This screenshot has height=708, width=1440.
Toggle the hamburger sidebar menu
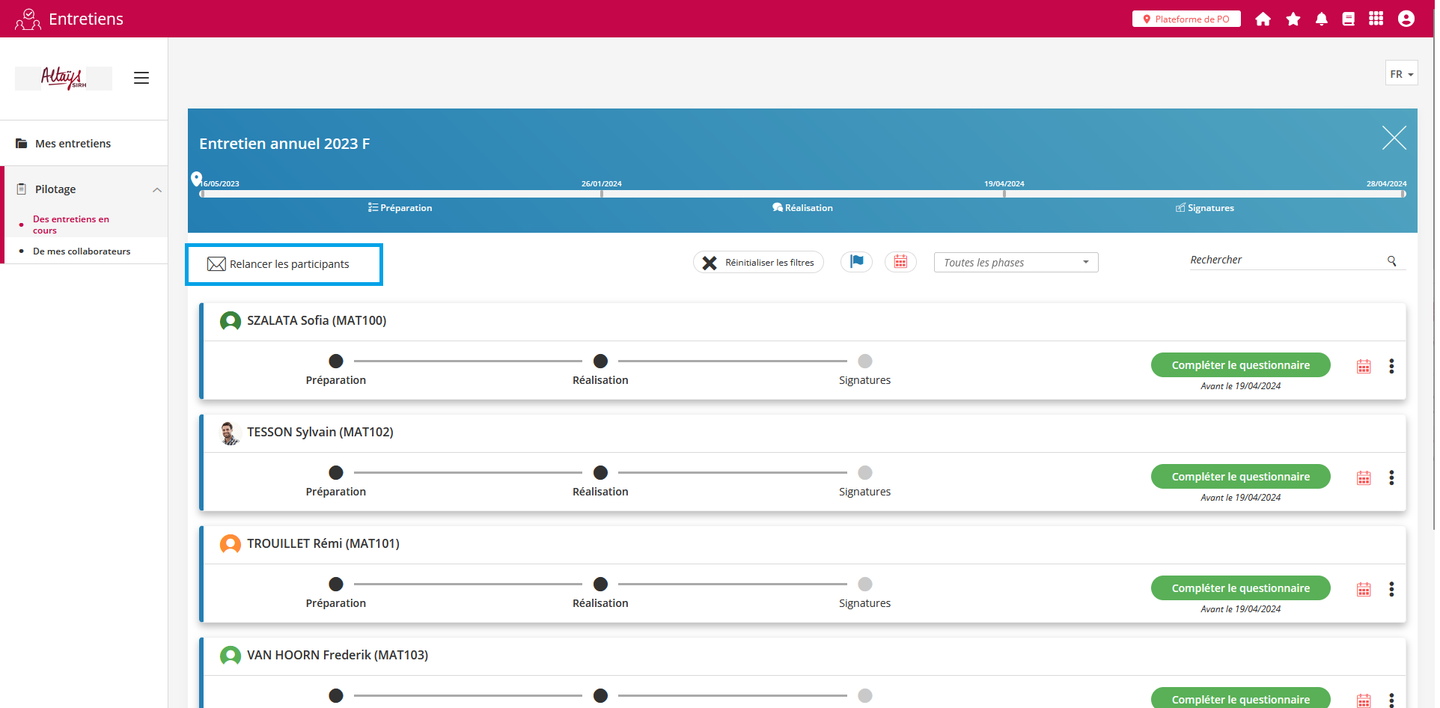(141, 78)
